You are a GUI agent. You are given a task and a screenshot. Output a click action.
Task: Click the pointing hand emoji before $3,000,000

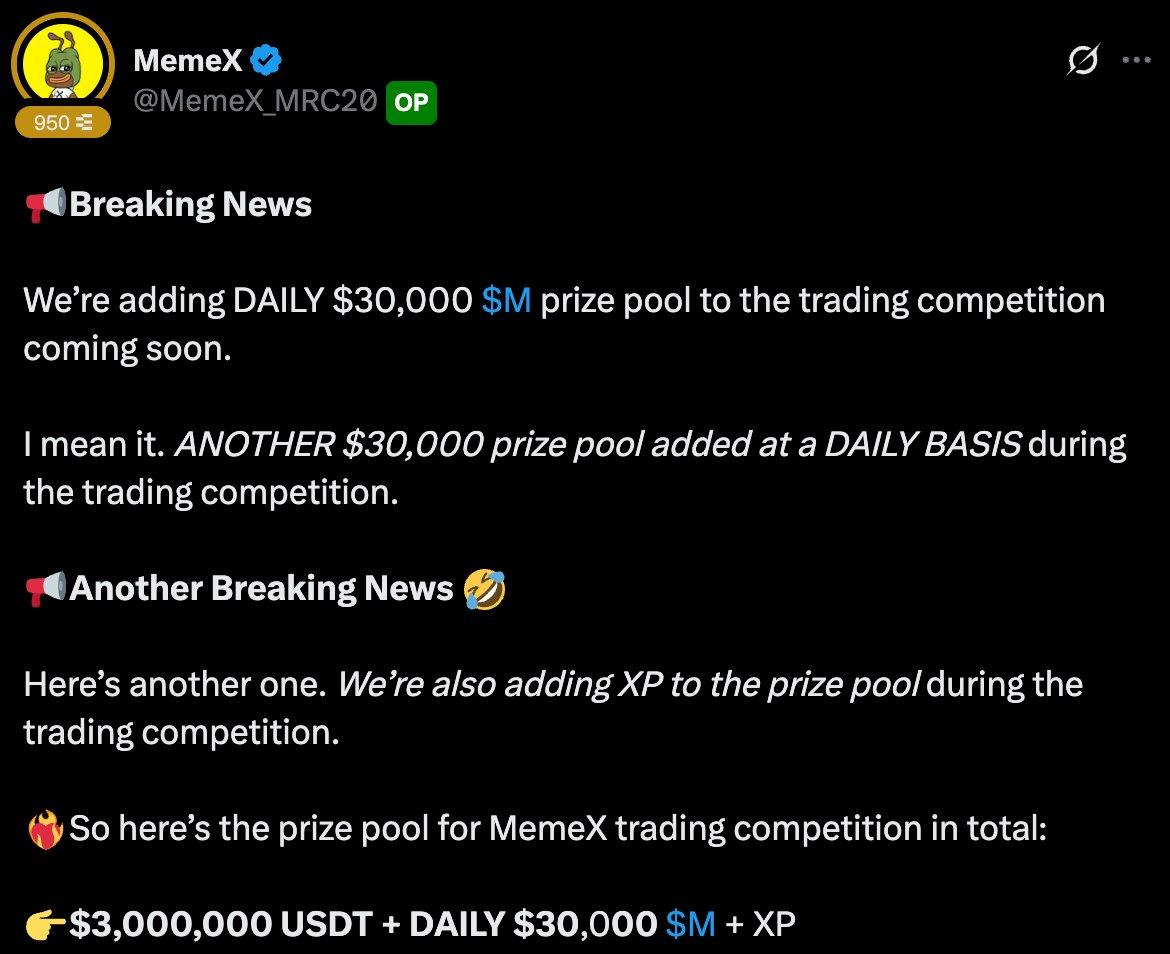(x=45, y=925)
